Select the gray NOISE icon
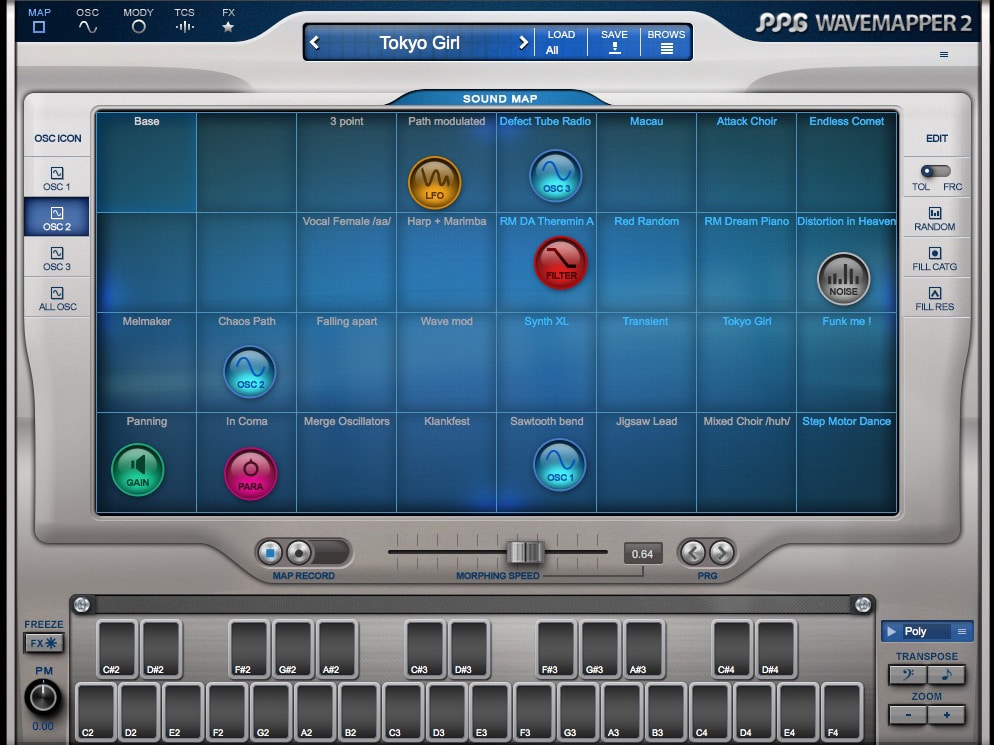994x745 pixels. click(x=843, y=279)
